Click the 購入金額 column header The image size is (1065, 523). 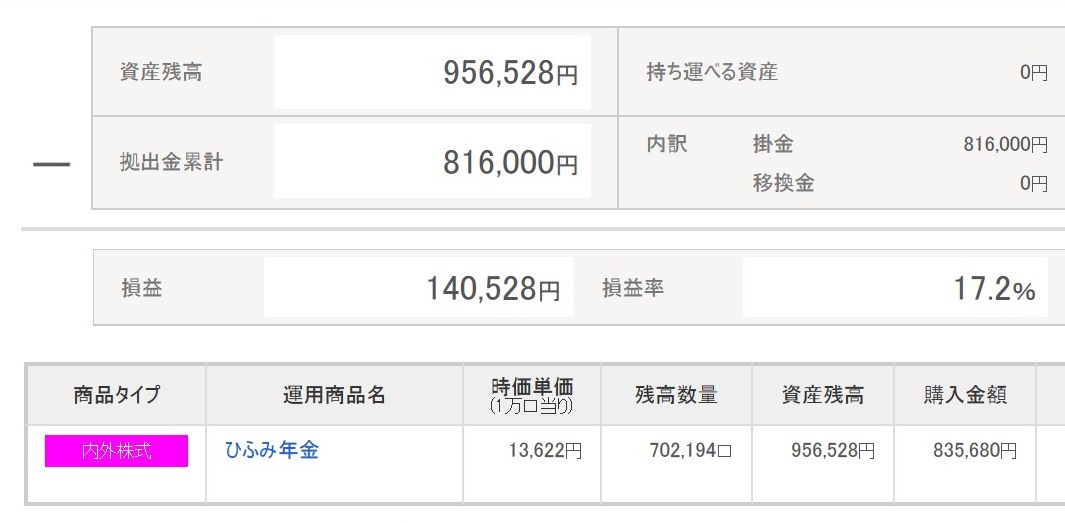(x=965, y=395)
